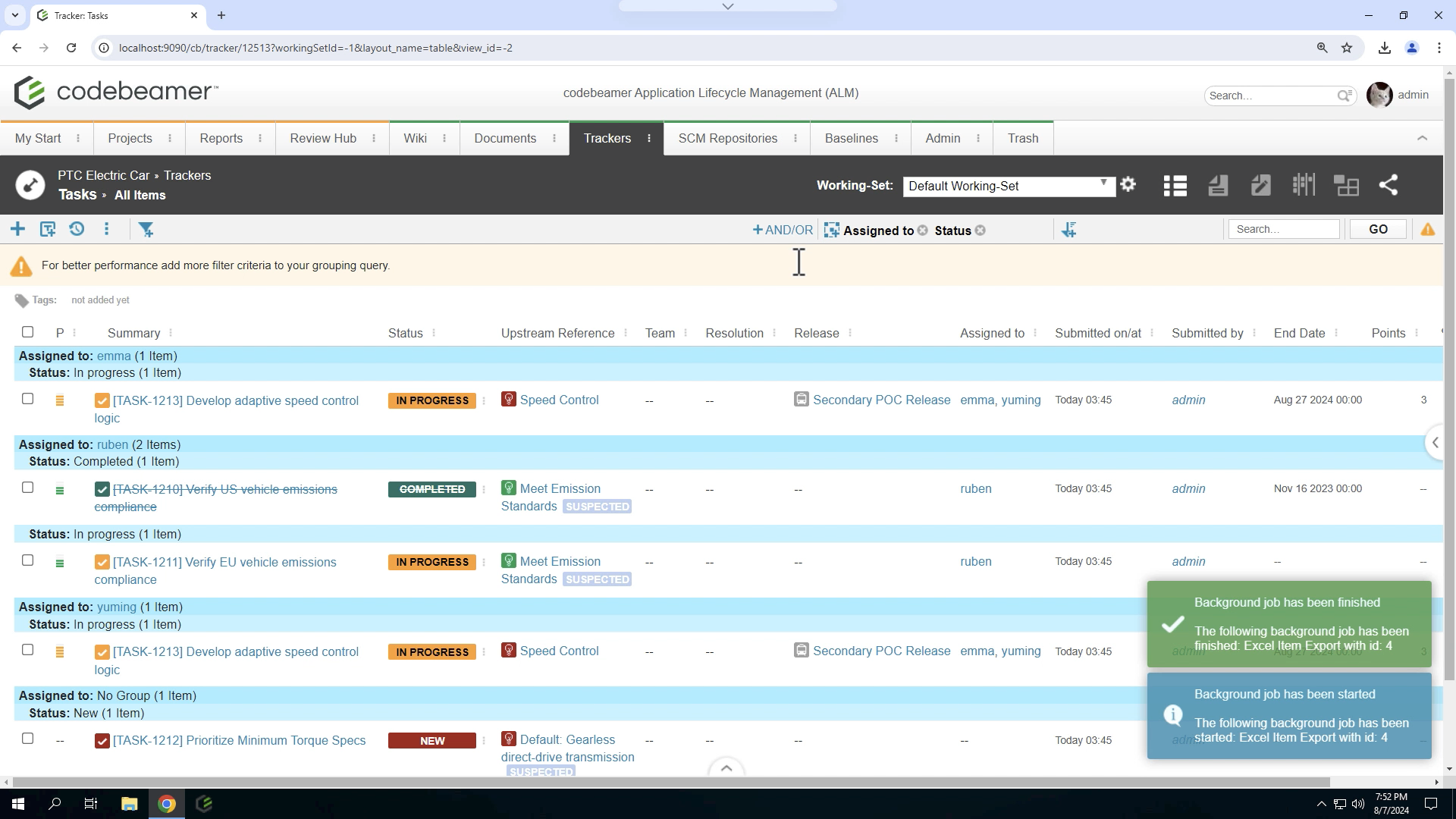Open the Trackers tab menu dots
The width and height of the screenshot is (1456, 819).
(649, 138)
